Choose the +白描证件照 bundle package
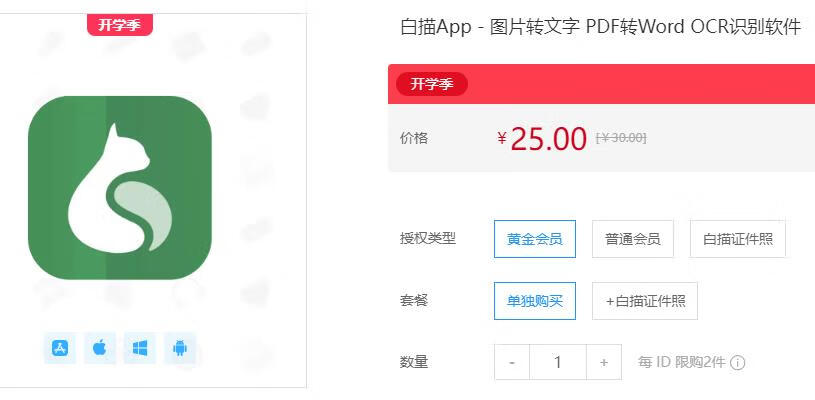 pyautogui.click(x=645, y=301)
